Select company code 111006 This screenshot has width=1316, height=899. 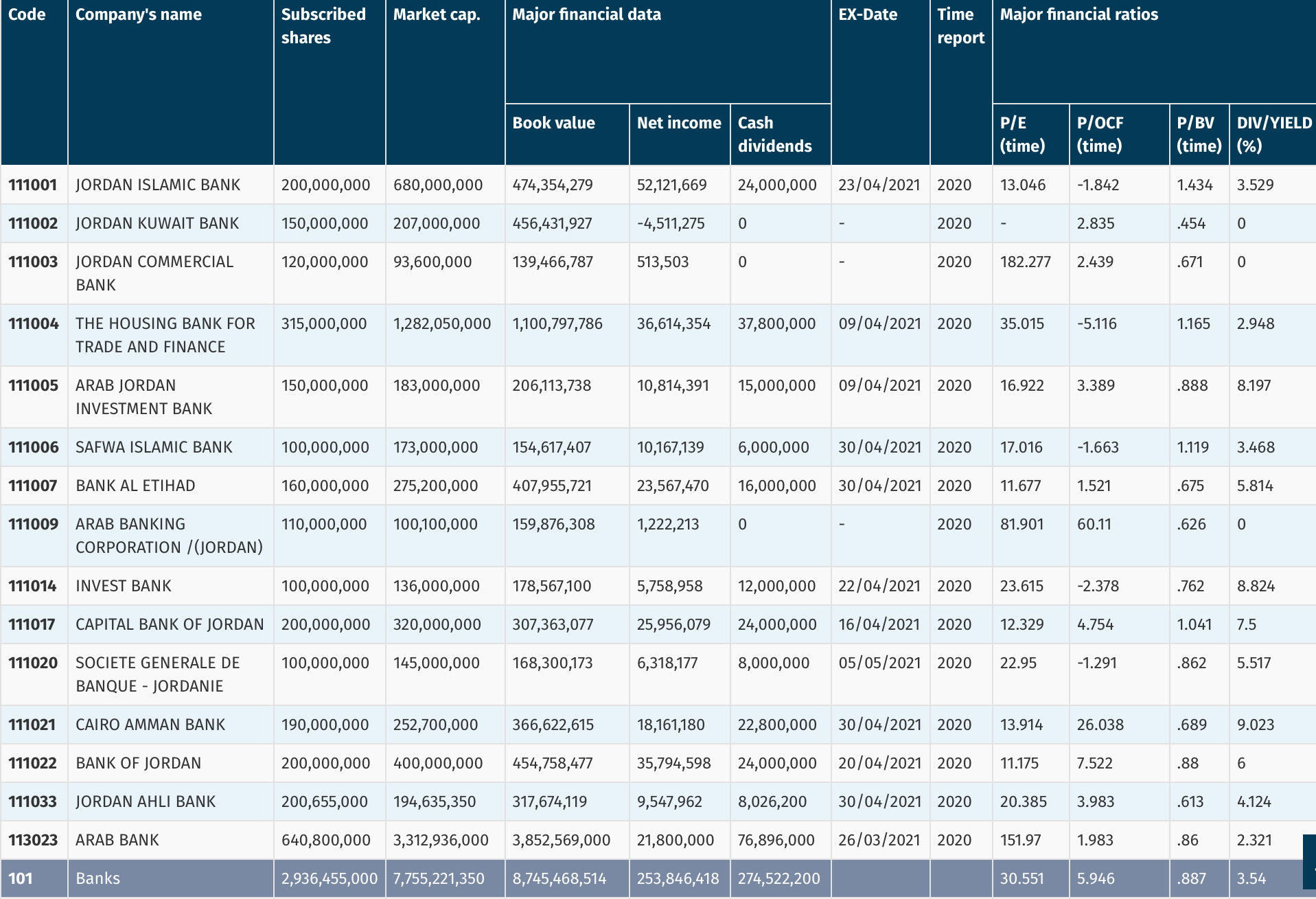pos(34,447)
